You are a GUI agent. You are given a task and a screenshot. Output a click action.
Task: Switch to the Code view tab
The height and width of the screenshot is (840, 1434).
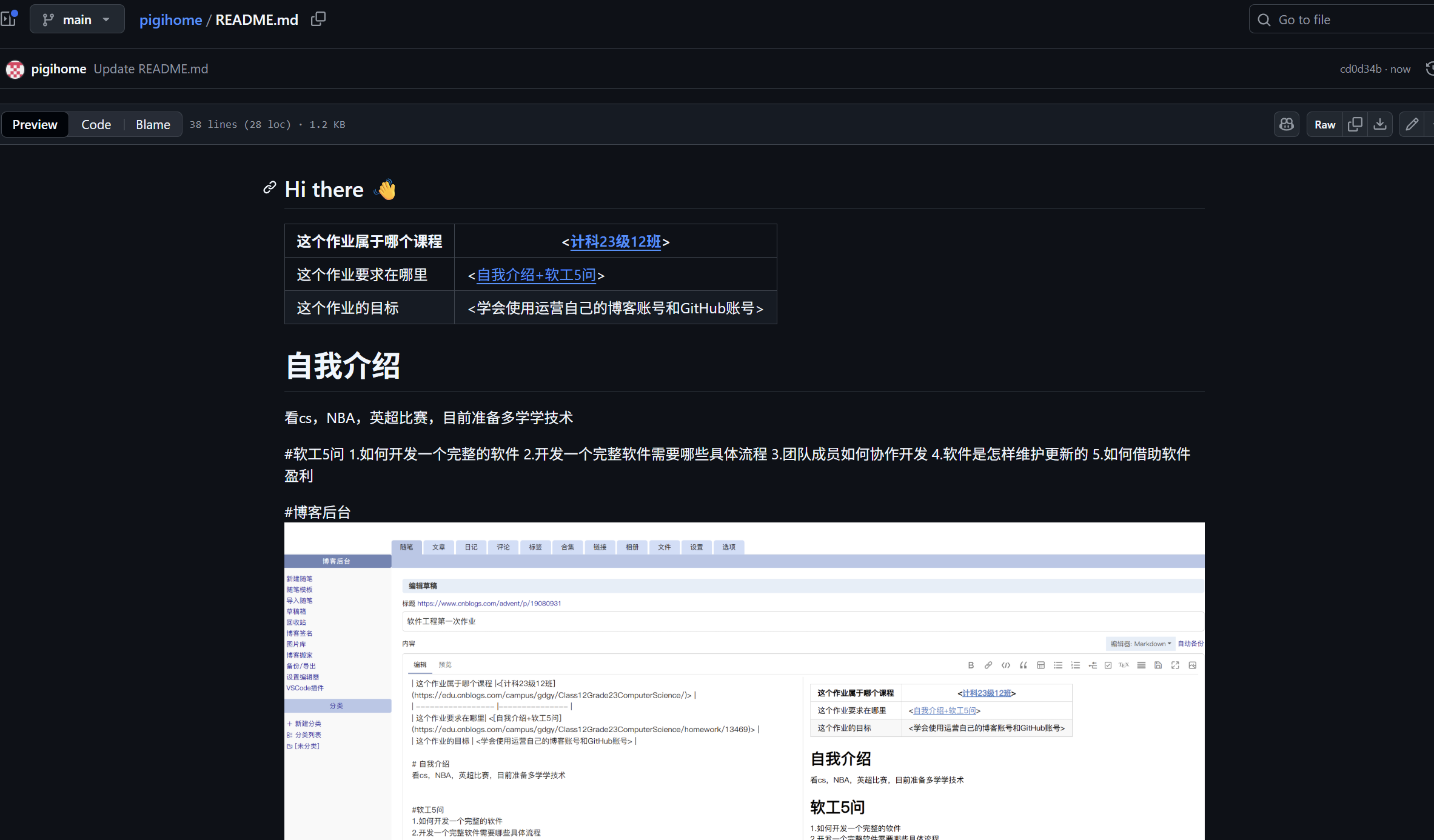[96, 124]
